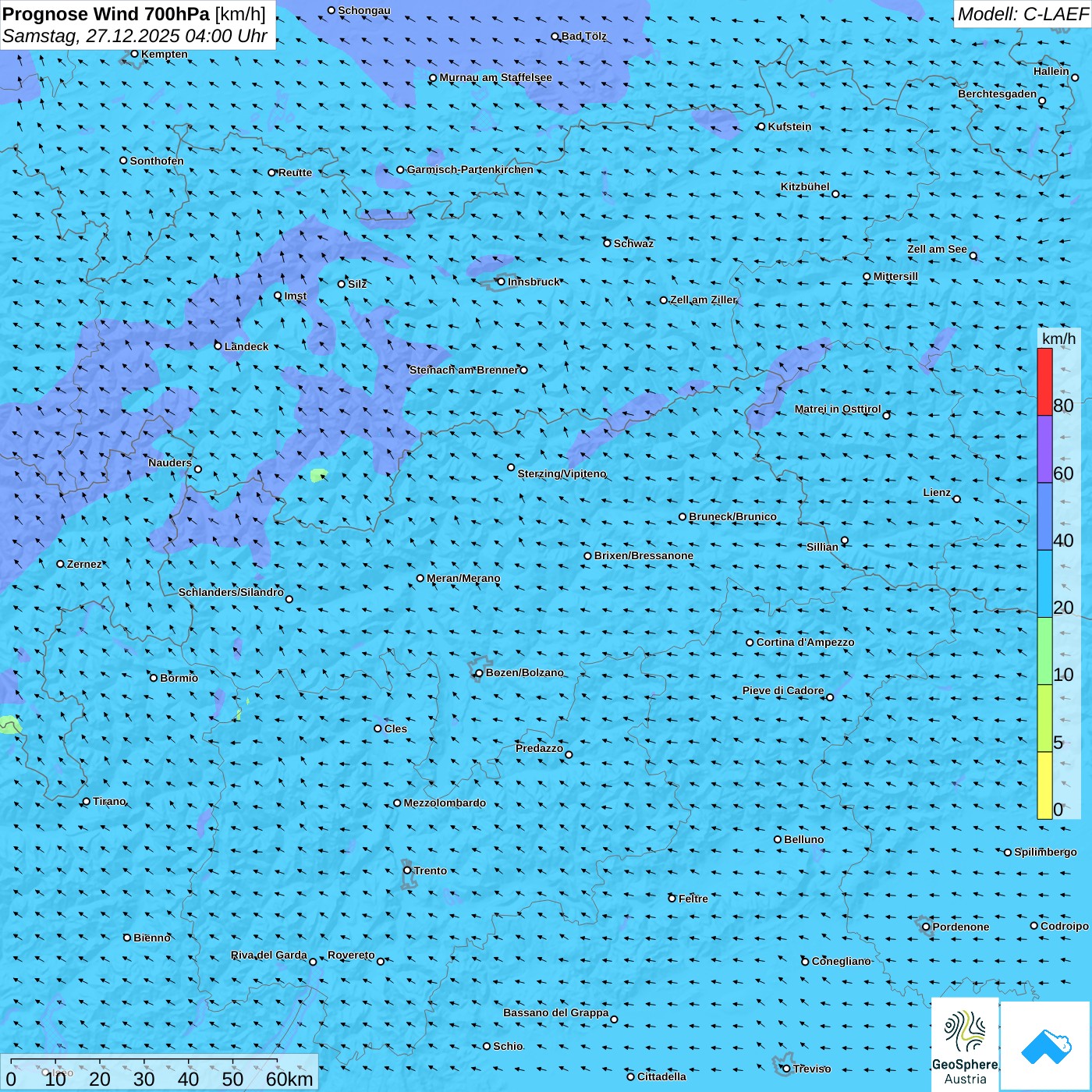
Task: Click the 'Innsbruck' label
Action: (534, 282)
